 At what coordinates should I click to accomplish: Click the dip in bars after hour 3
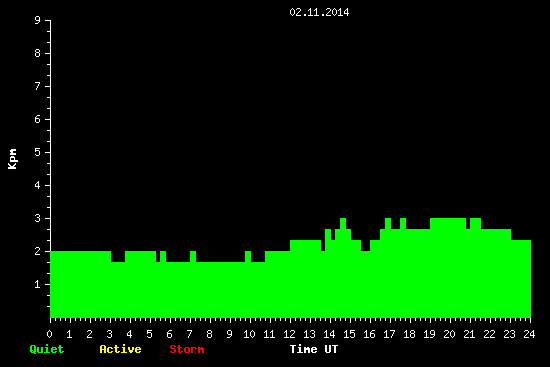click(118, 256)
